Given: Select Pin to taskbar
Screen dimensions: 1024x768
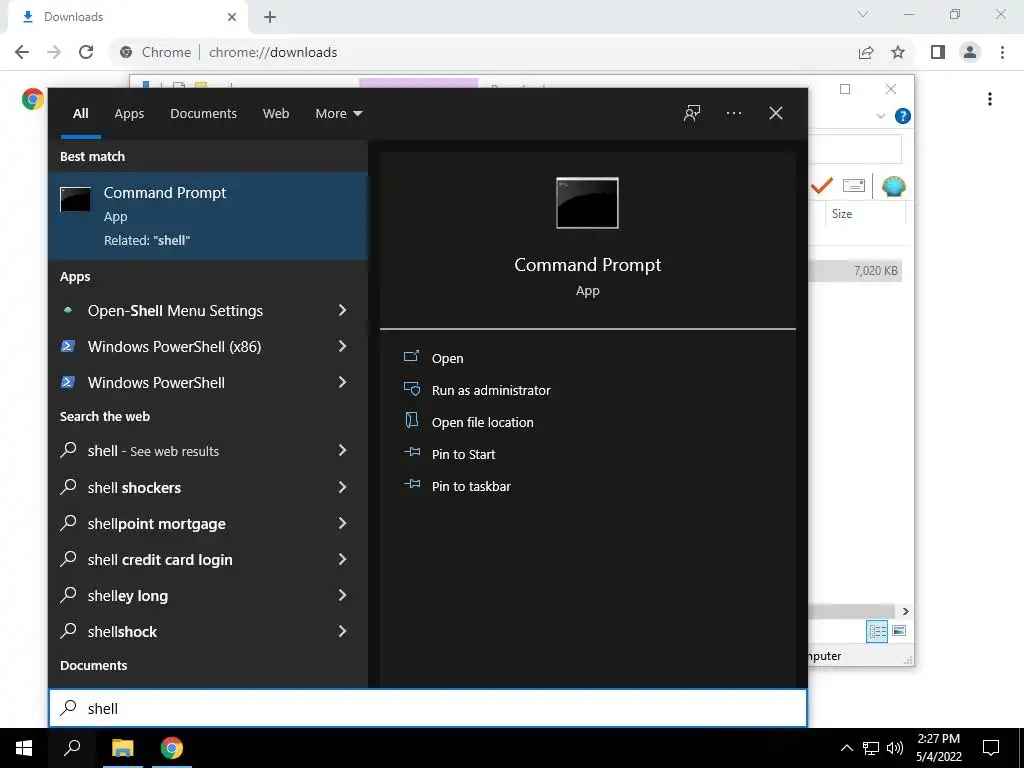Looking at the screenshot, I should (x=471, y=486).
